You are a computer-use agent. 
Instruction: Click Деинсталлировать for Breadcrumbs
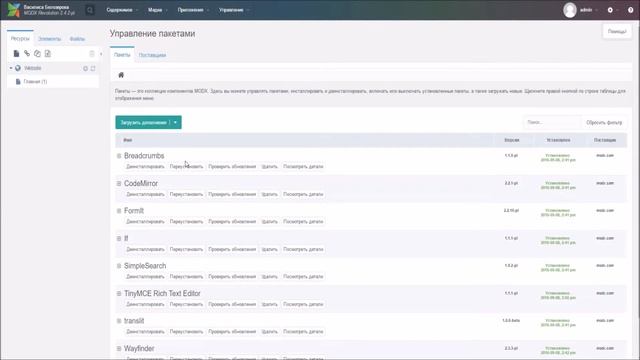[x=145, y=167]
